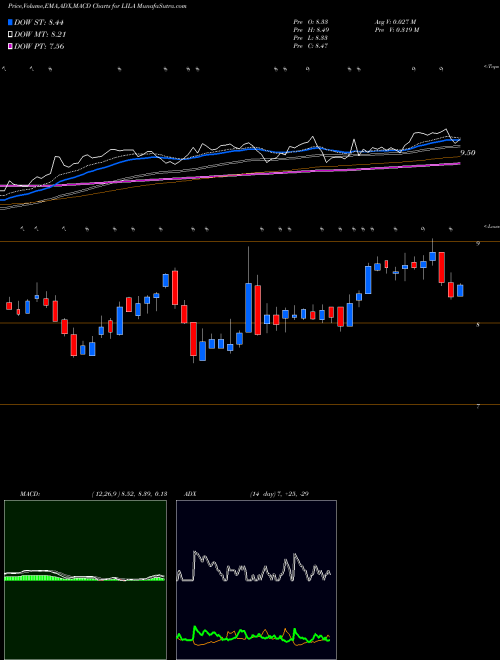Click the 'MACD:' indicator heading

(x=30, y=494)
